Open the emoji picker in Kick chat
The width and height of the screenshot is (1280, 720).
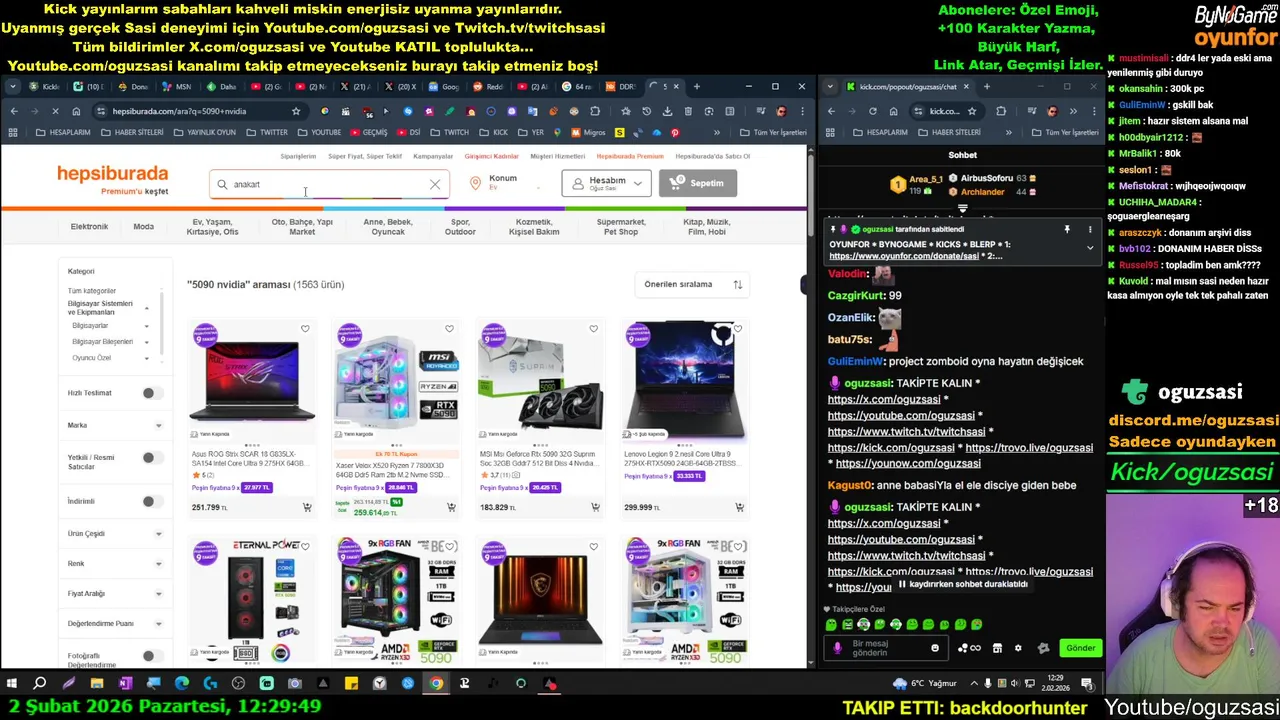pos(935,648)
